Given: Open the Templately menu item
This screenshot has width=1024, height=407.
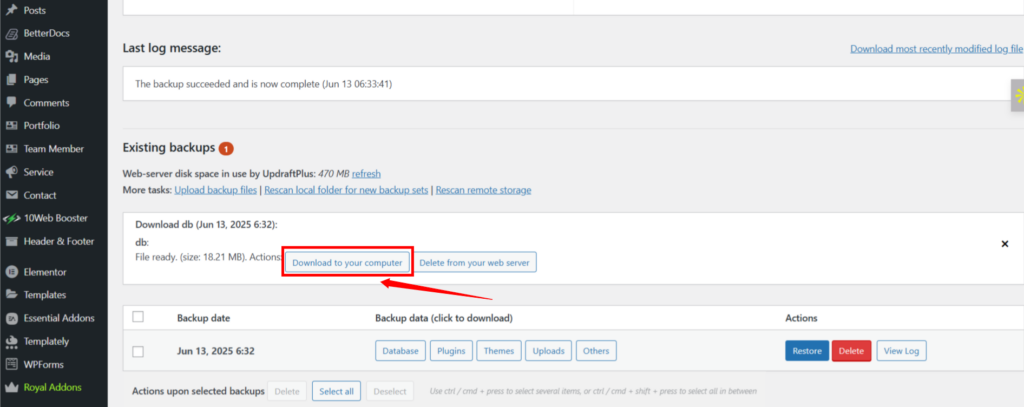Looking at the screenshot, I should 46,341.
